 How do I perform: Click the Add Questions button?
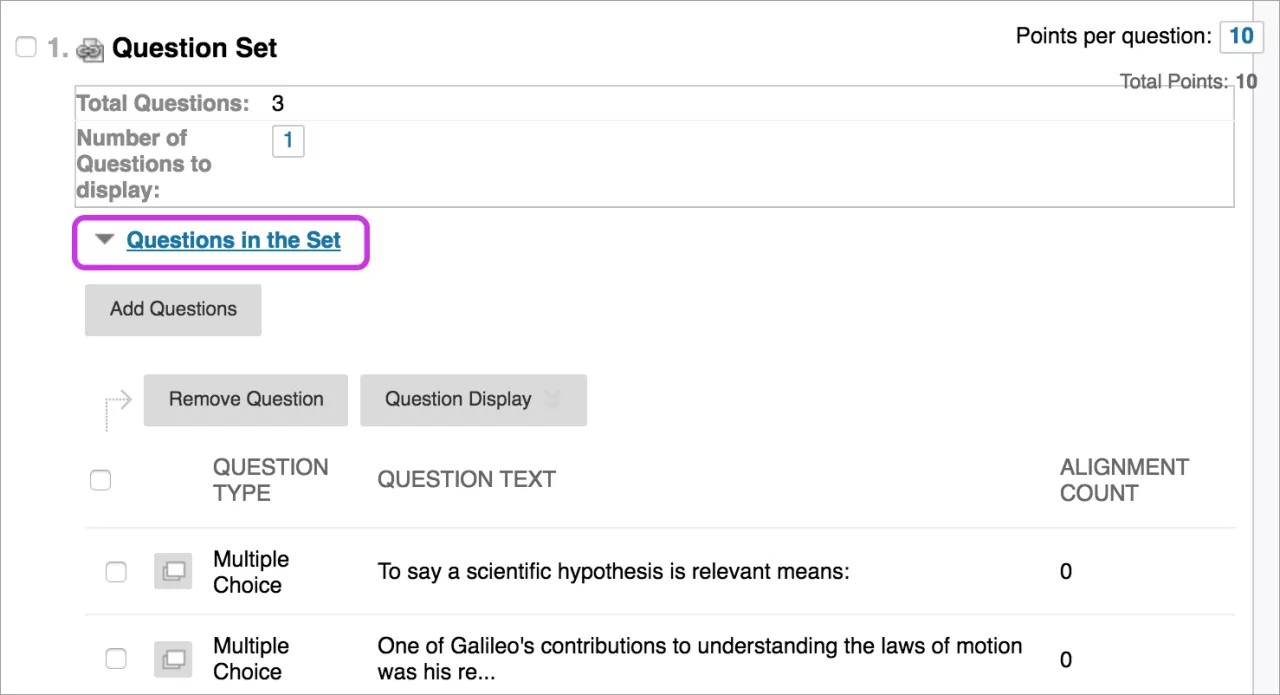(x=172, y=310)
